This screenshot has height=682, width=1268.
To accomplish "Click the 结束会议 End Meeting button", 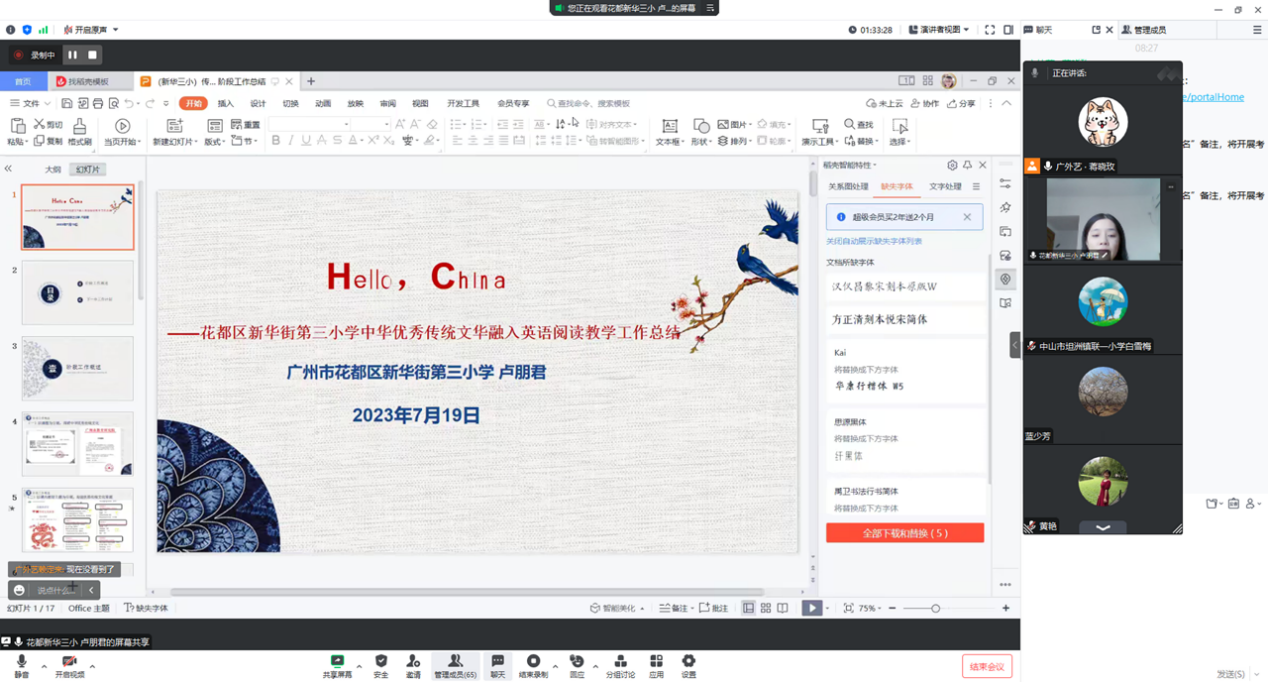I will coord(986,665).
